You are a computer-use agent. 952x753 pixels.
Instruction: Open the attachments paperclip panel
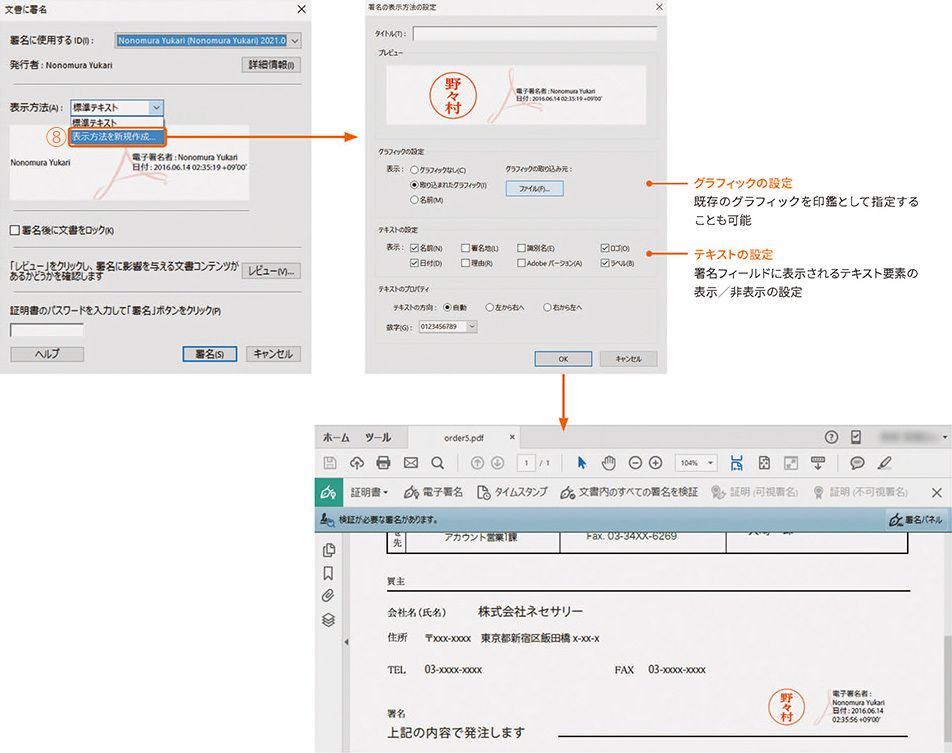[x=328, y=596]
